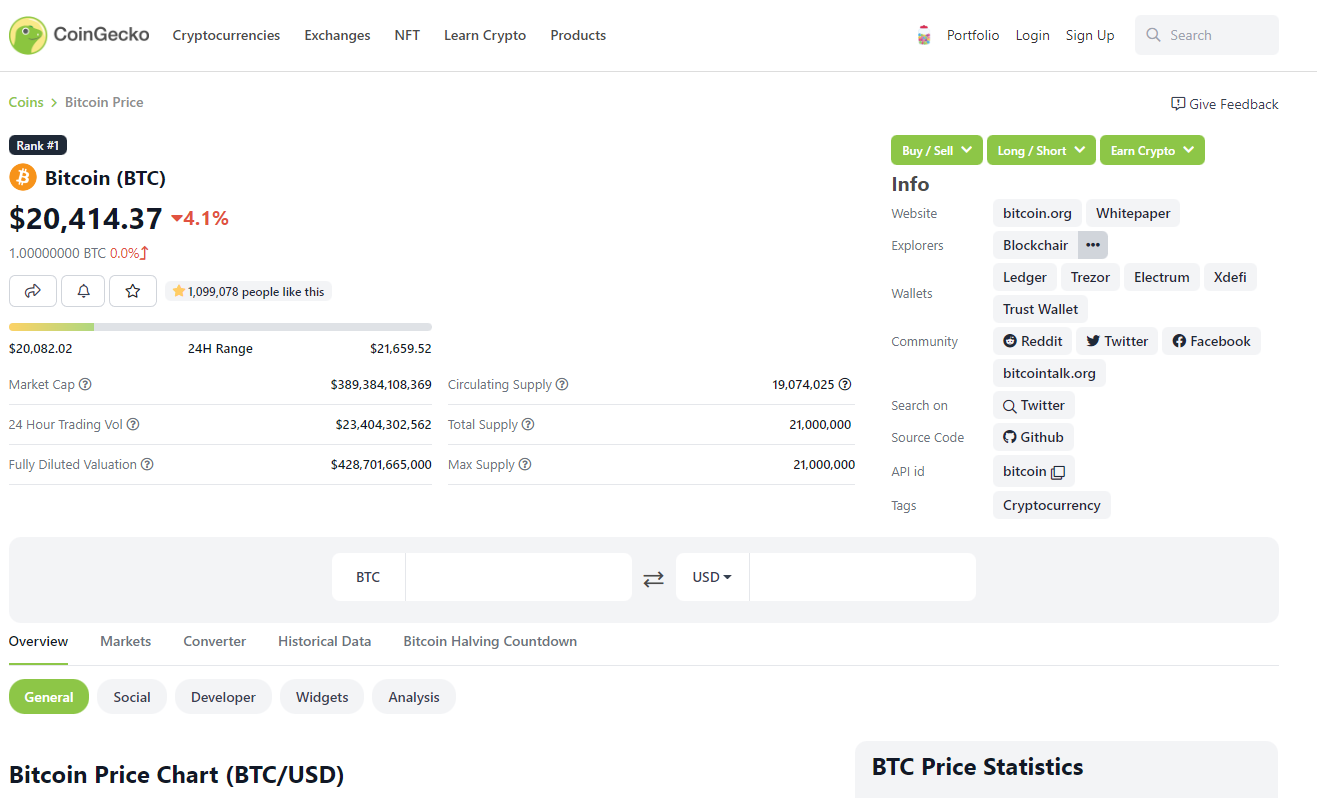Search Bitcoin on Twitter
The height and width of the screenshot is (798, 1317).
pos(1034,405)
